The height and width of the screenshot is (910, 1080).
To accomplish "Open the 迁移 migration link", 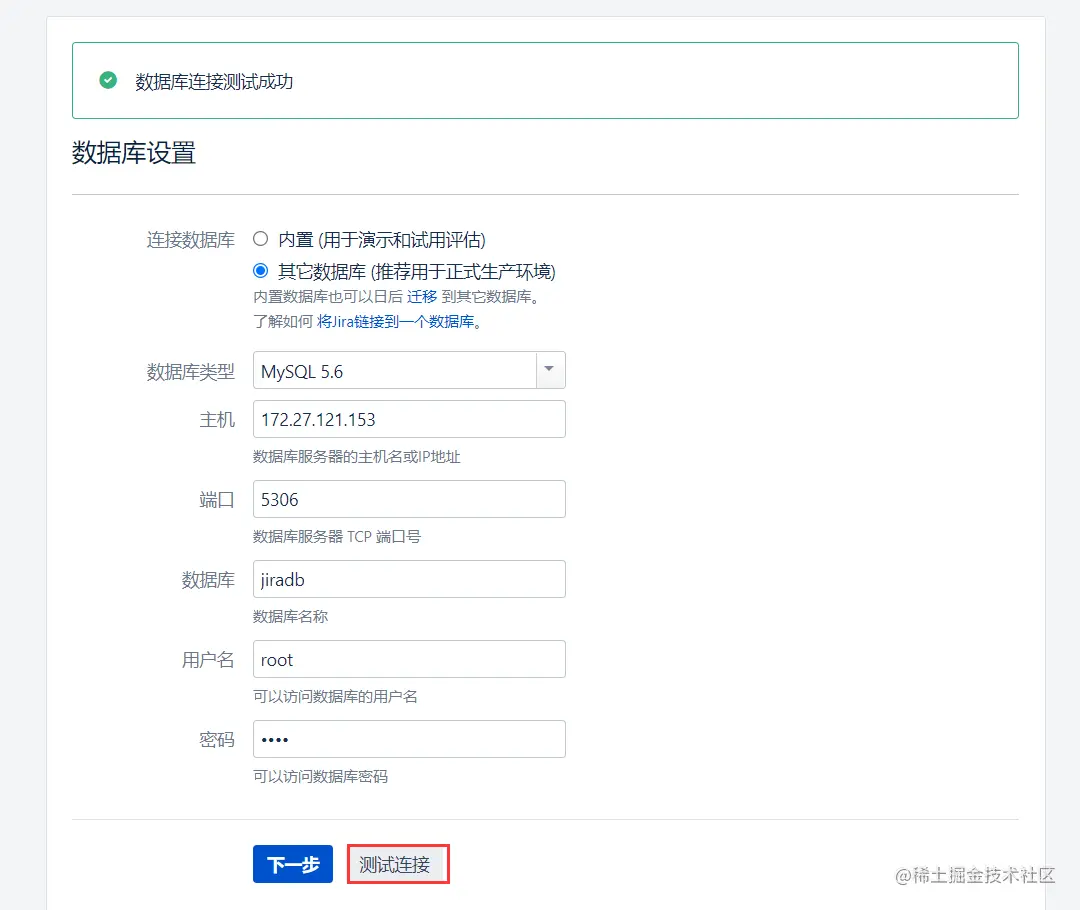I will tap(422, 297).
